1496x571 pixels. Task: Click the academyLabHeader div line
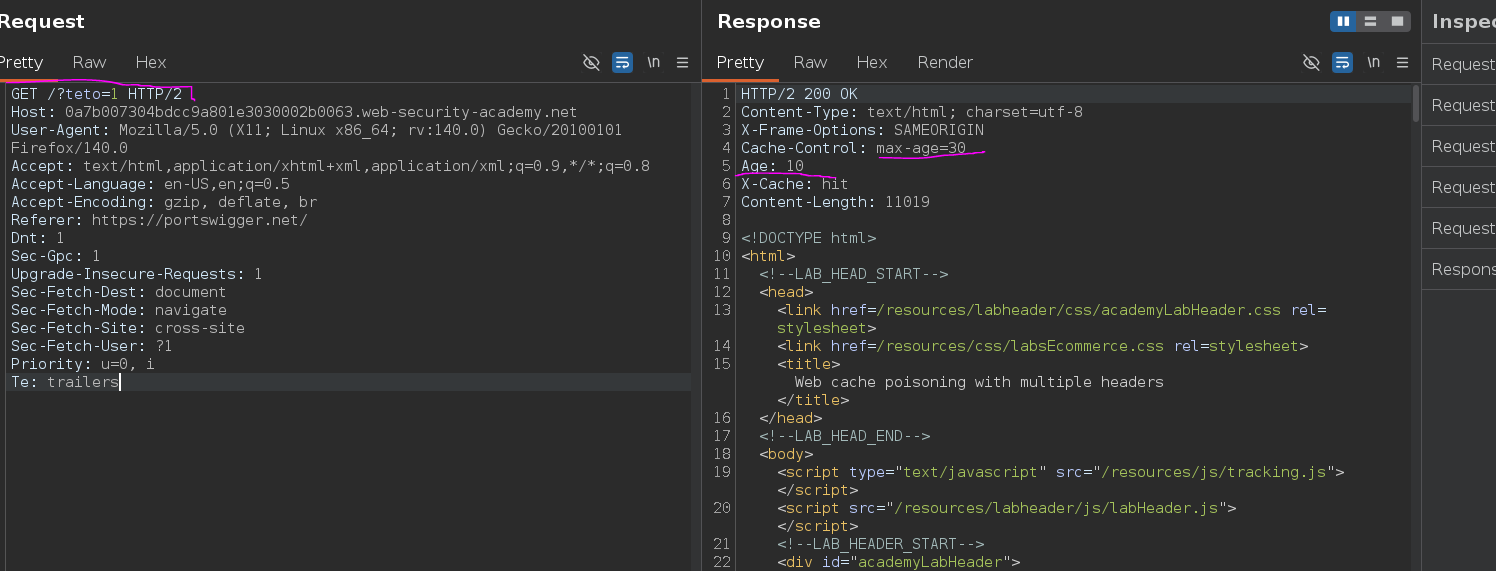tap(898, 562)
